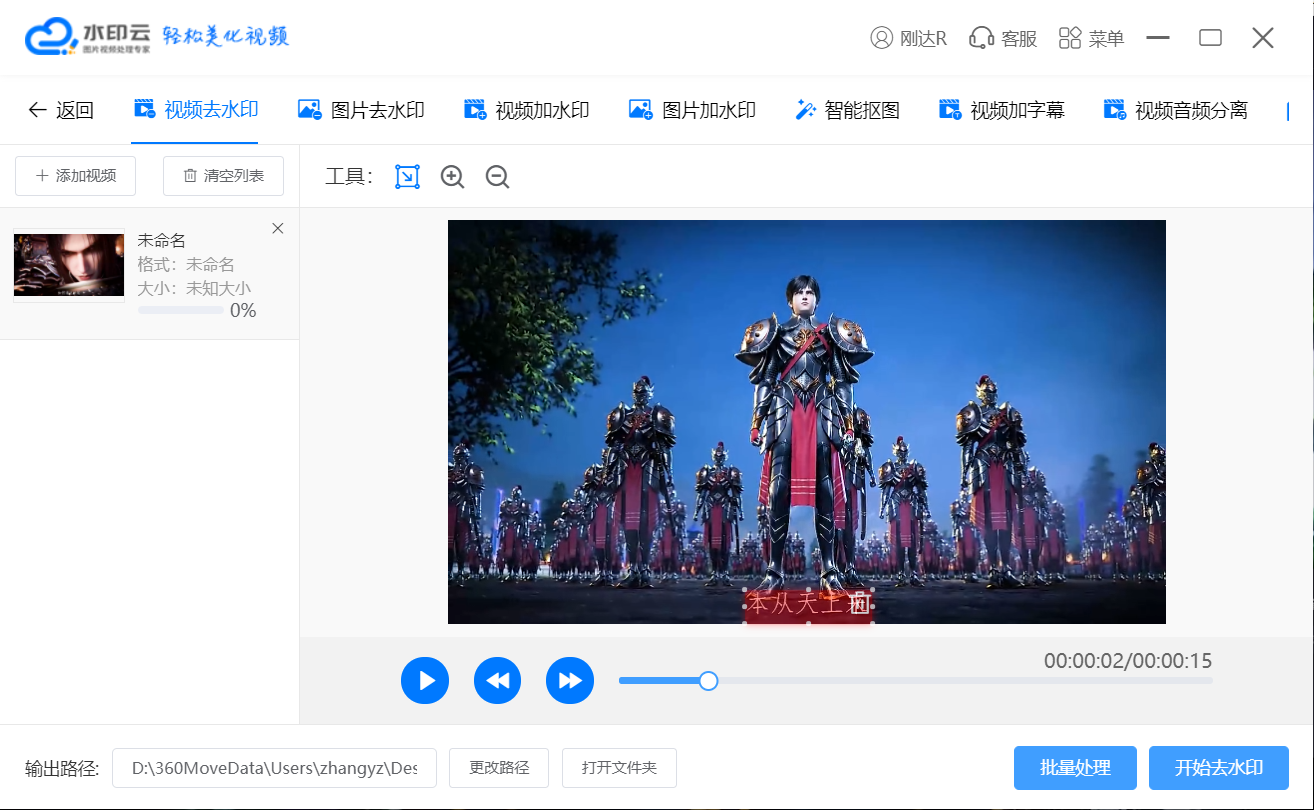Click the 格式: 未命名 text
This screenshot has height=810, width=1314.
click(186, 265)
